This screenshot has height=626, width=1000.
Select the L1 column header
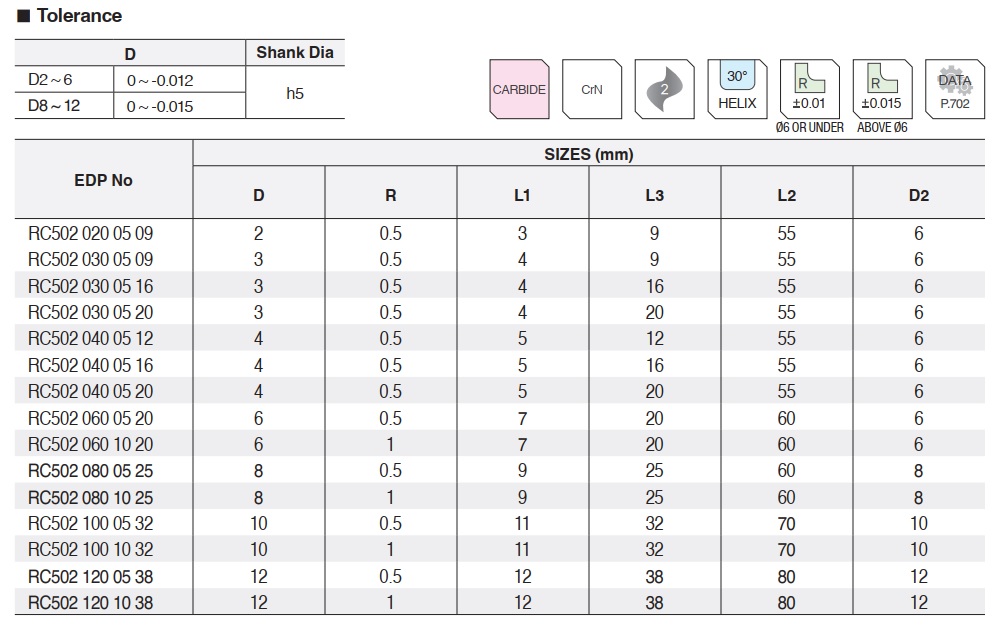click(522, 195)
